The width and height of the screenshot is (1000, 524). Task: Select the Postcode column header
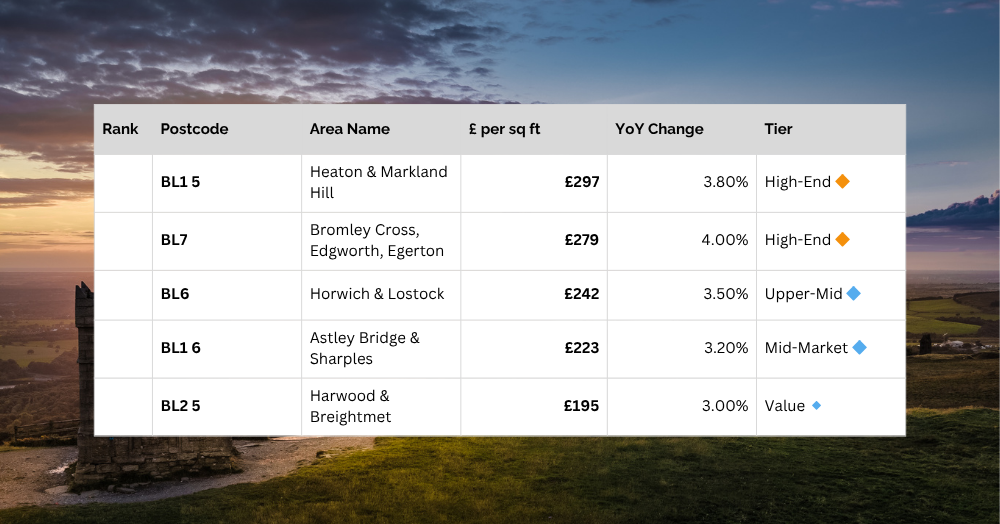(194, 129)
